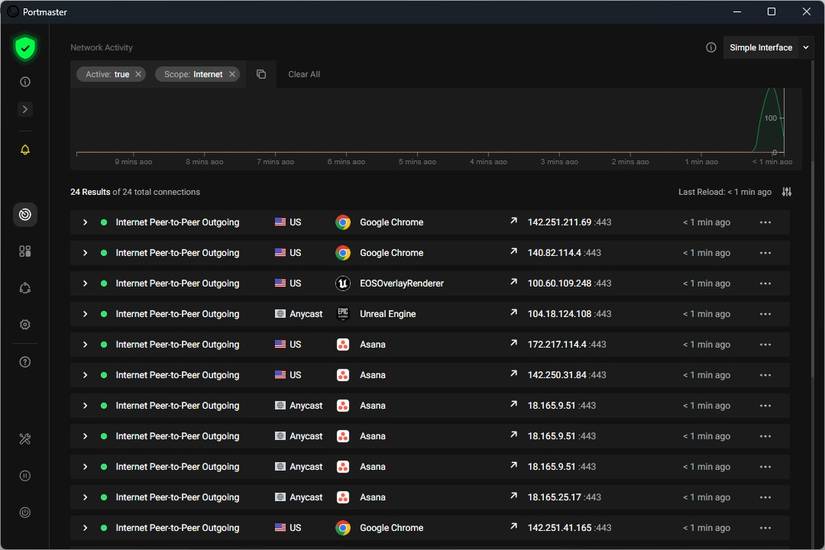The height and width of the screenshot is (550, 825).
Task: Open the Help question mark sidebar icon
Action: pos(25,362)
